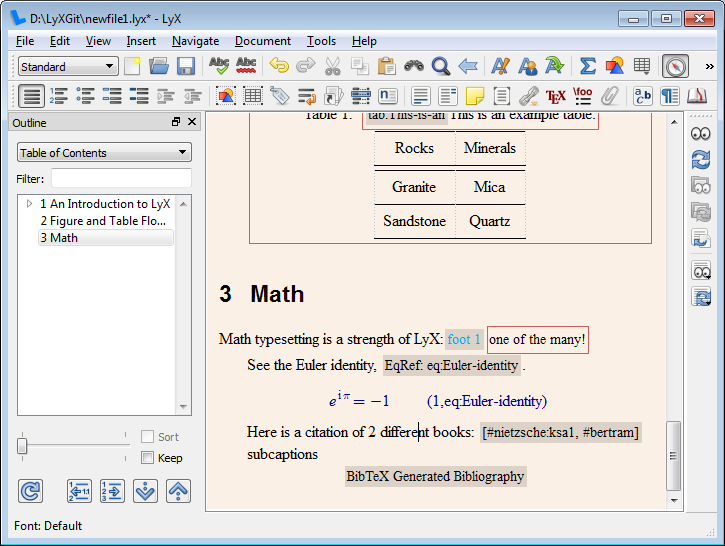Open the Table of Contents dropdown

[x=104, y=153]
